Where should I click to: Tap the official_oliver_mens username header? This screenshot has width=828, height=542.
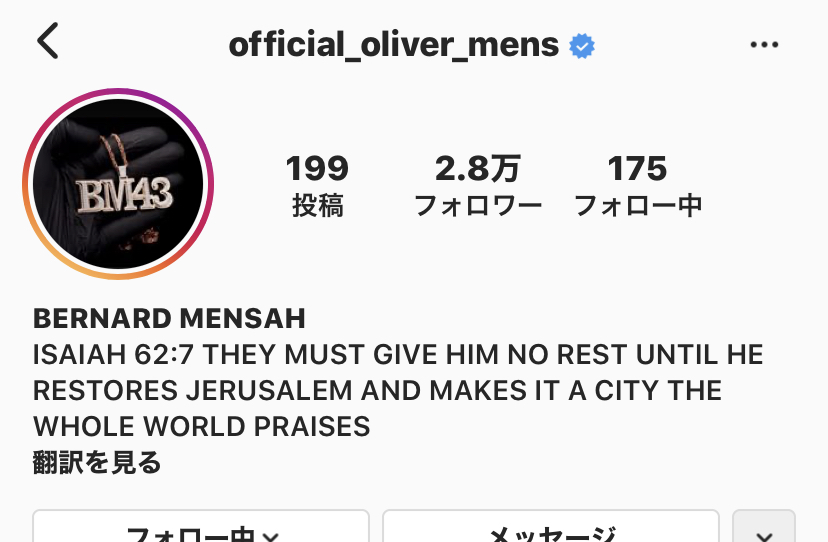394,45
